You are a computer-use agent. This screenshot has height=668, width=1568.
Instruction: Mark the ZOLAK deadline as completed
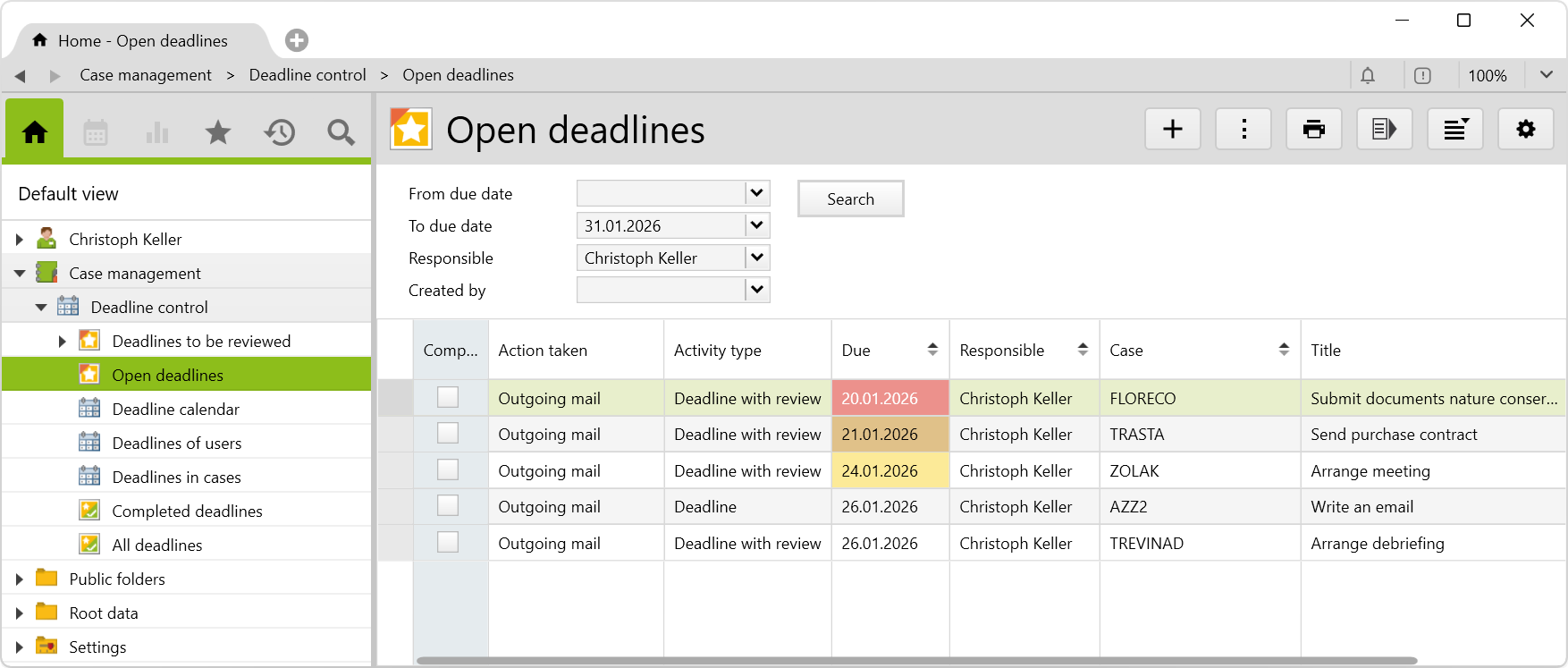click(448, 470)
